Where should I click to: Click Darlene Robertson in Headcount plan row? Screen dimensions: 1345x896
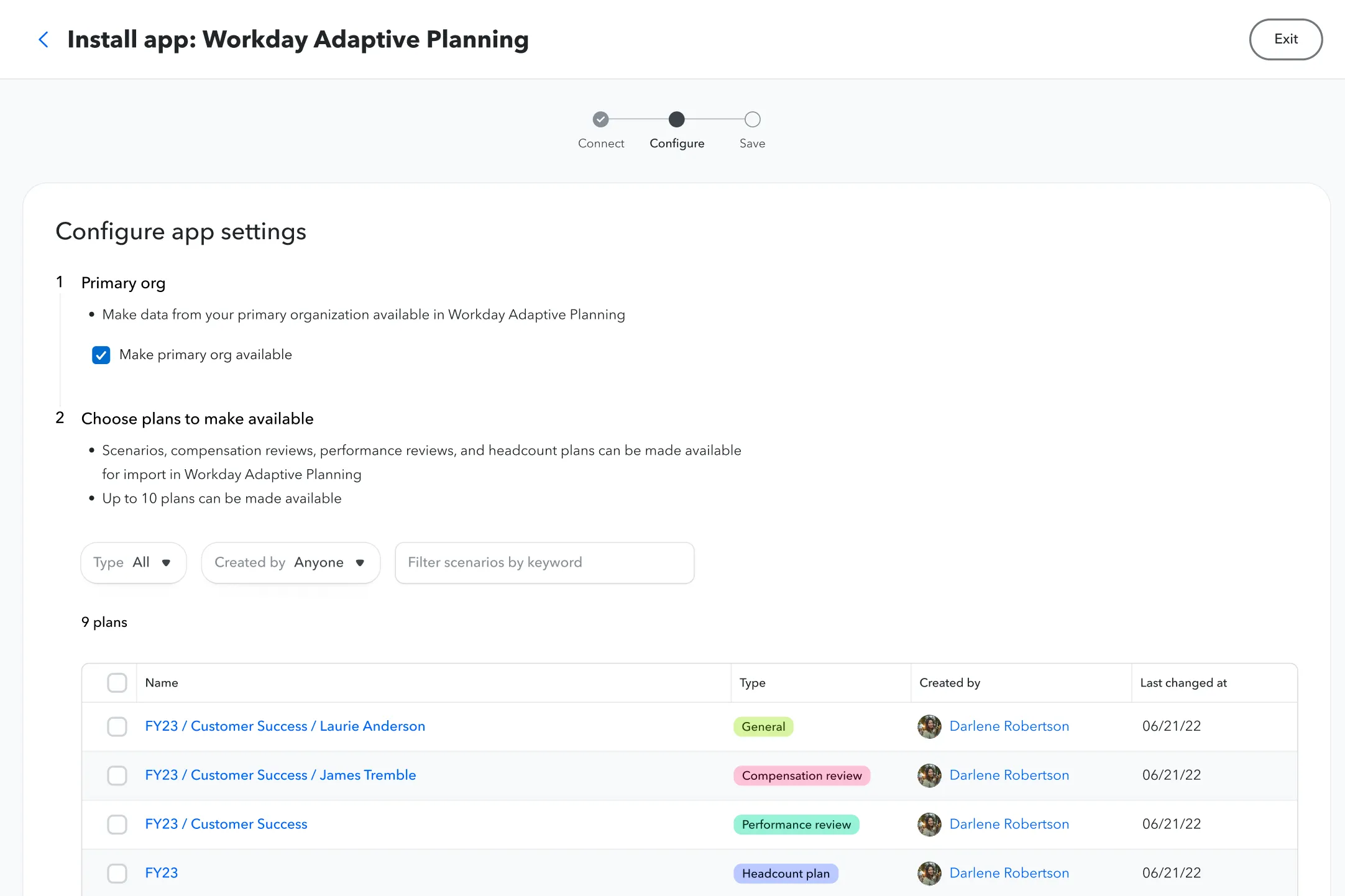pos(1009,872)
